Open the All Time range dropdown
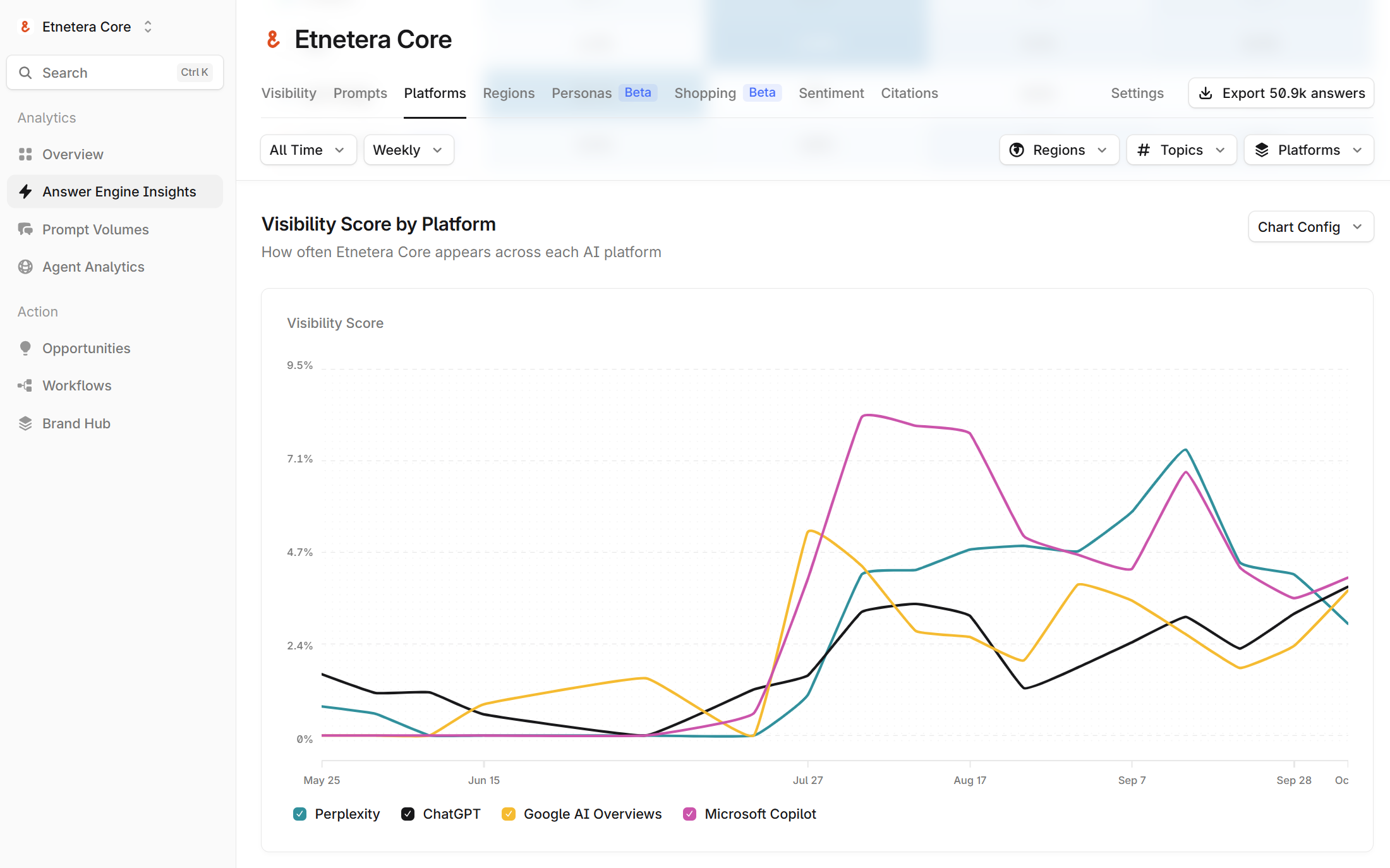This screenshot has height=868, width=1390. tap(308, 150)
